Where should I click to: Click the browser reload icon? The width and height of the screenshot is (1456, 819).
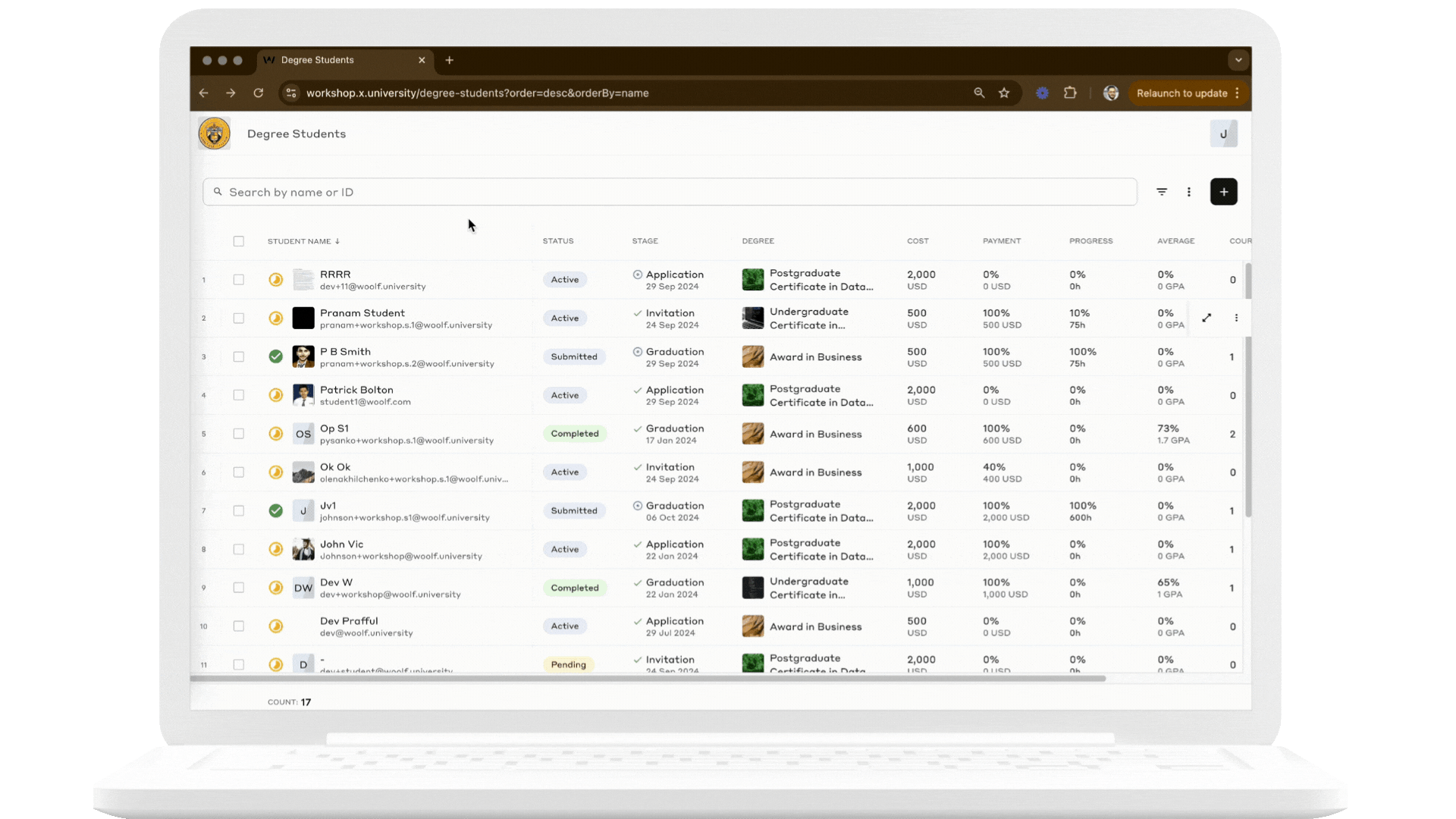258,93
